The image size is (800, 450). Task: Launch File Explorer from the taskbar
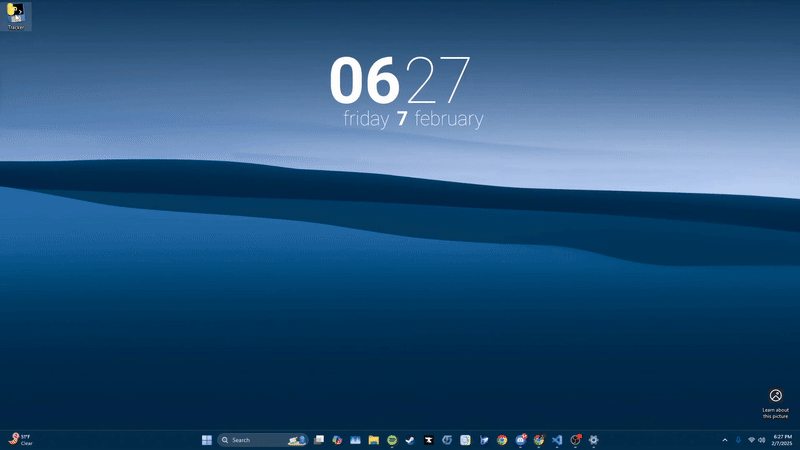(x=373, y=440)
